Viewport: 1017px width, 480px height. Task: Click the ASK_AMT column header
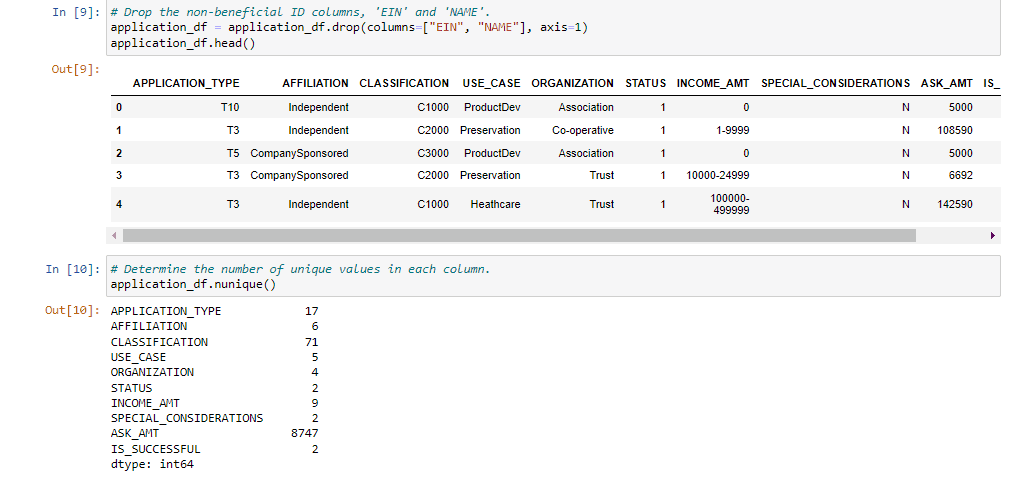(946, 83)
